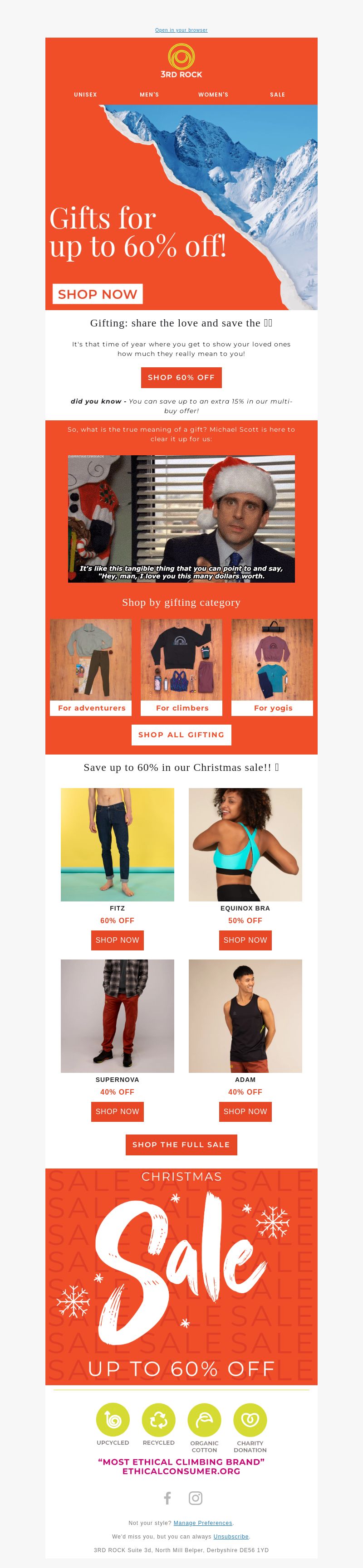Click the Unsubscribe link
This screenshot has width=363, height=1568.
pos(231,1536)
